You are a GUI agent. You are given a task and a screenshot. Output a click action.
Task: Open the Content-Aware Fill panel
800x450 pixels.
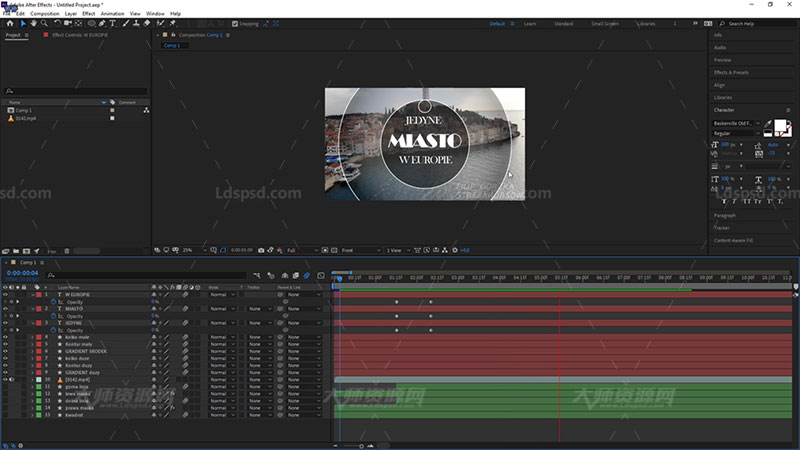733,240
